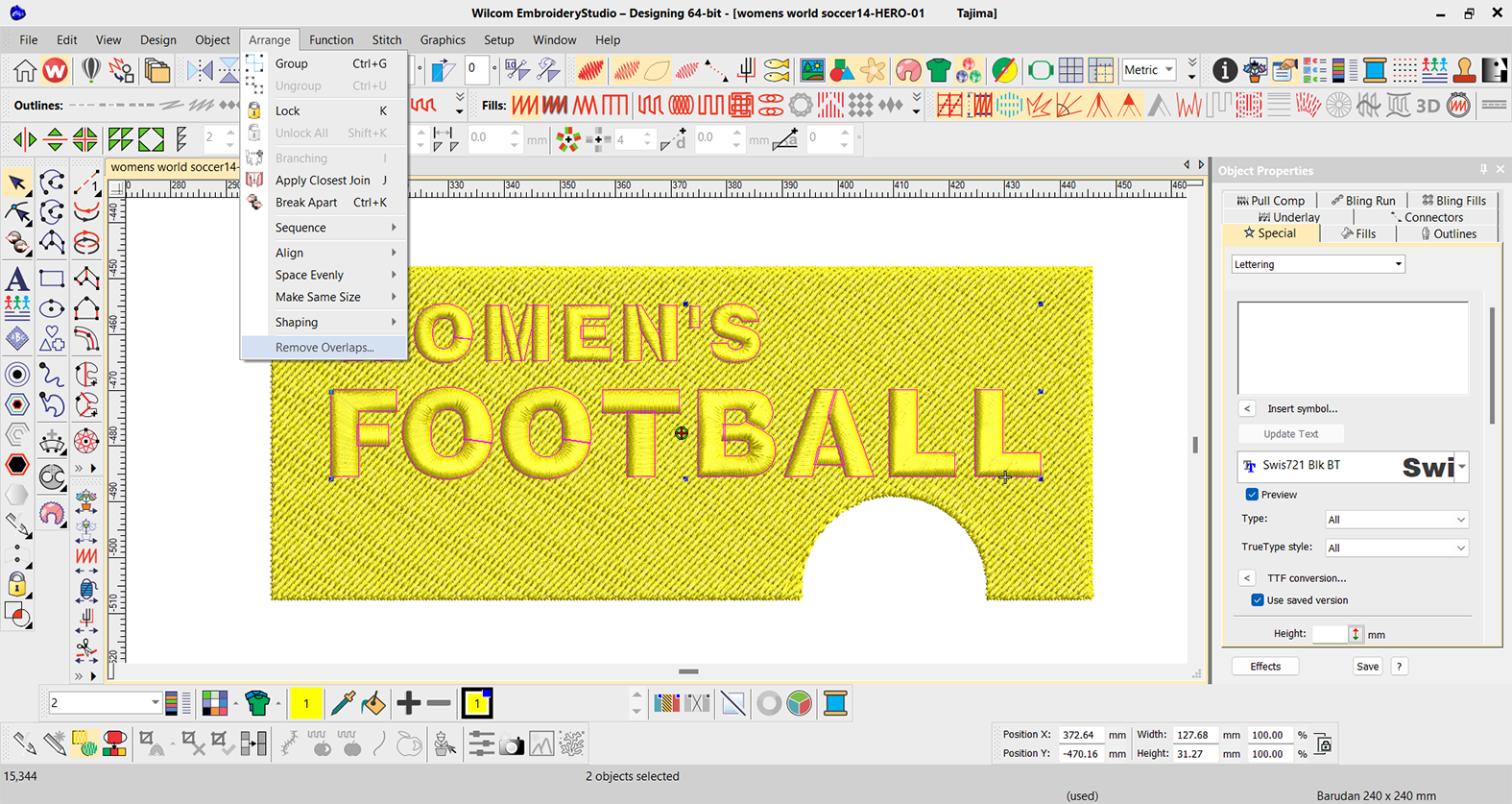Select the yellow color 1 swatch
1512x804 pixels.
tap(306, 703)
